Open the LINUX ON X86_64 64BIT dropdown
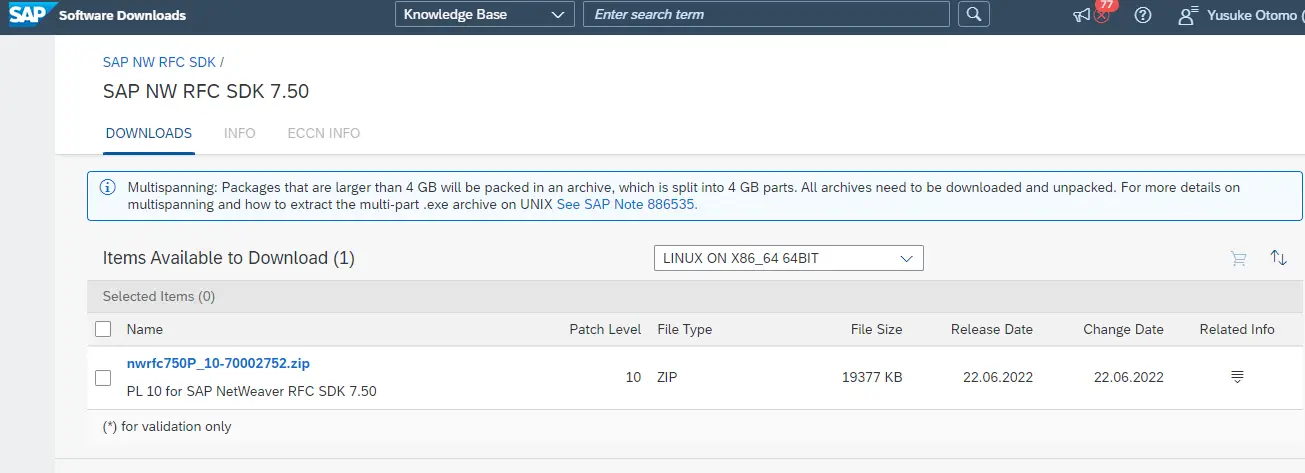This screenshot has height=473, width=1305. pos(788,258)
